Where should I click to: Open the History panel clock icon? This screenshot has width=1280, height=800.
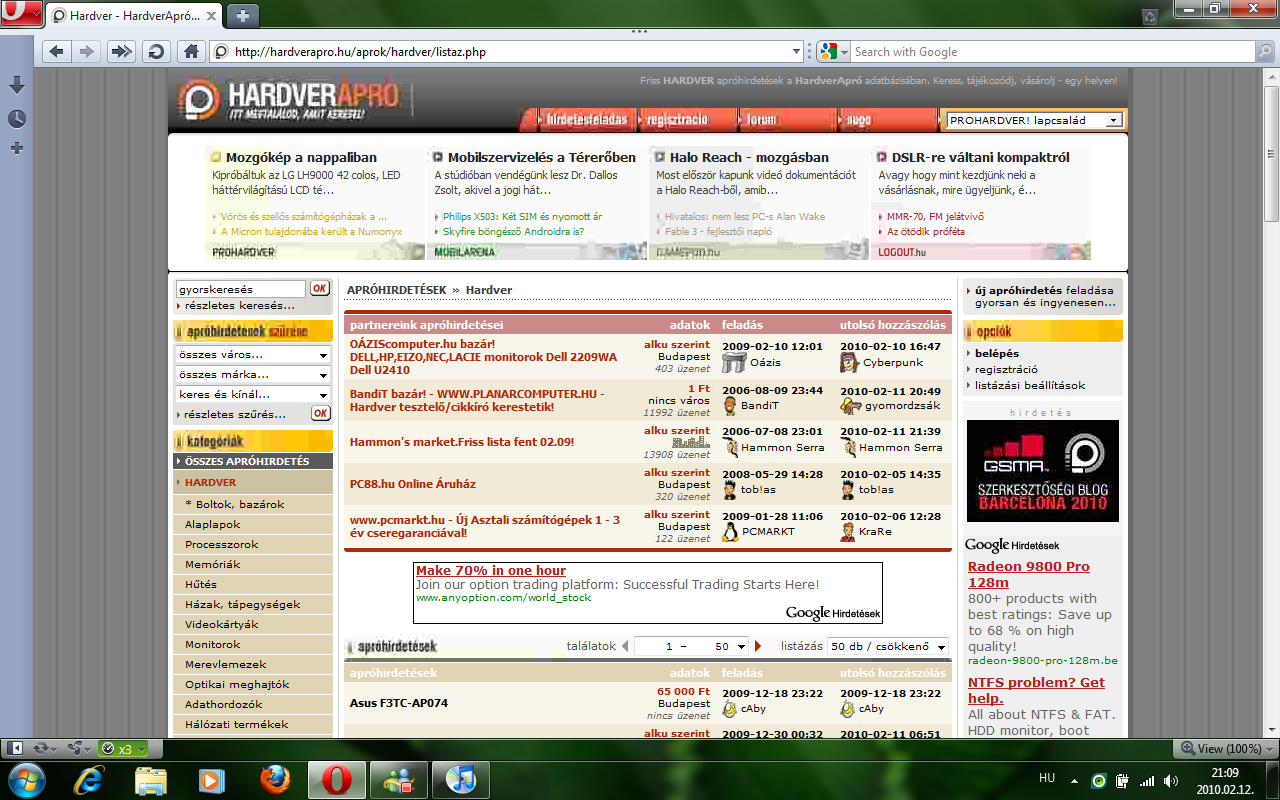pos(17,119)
